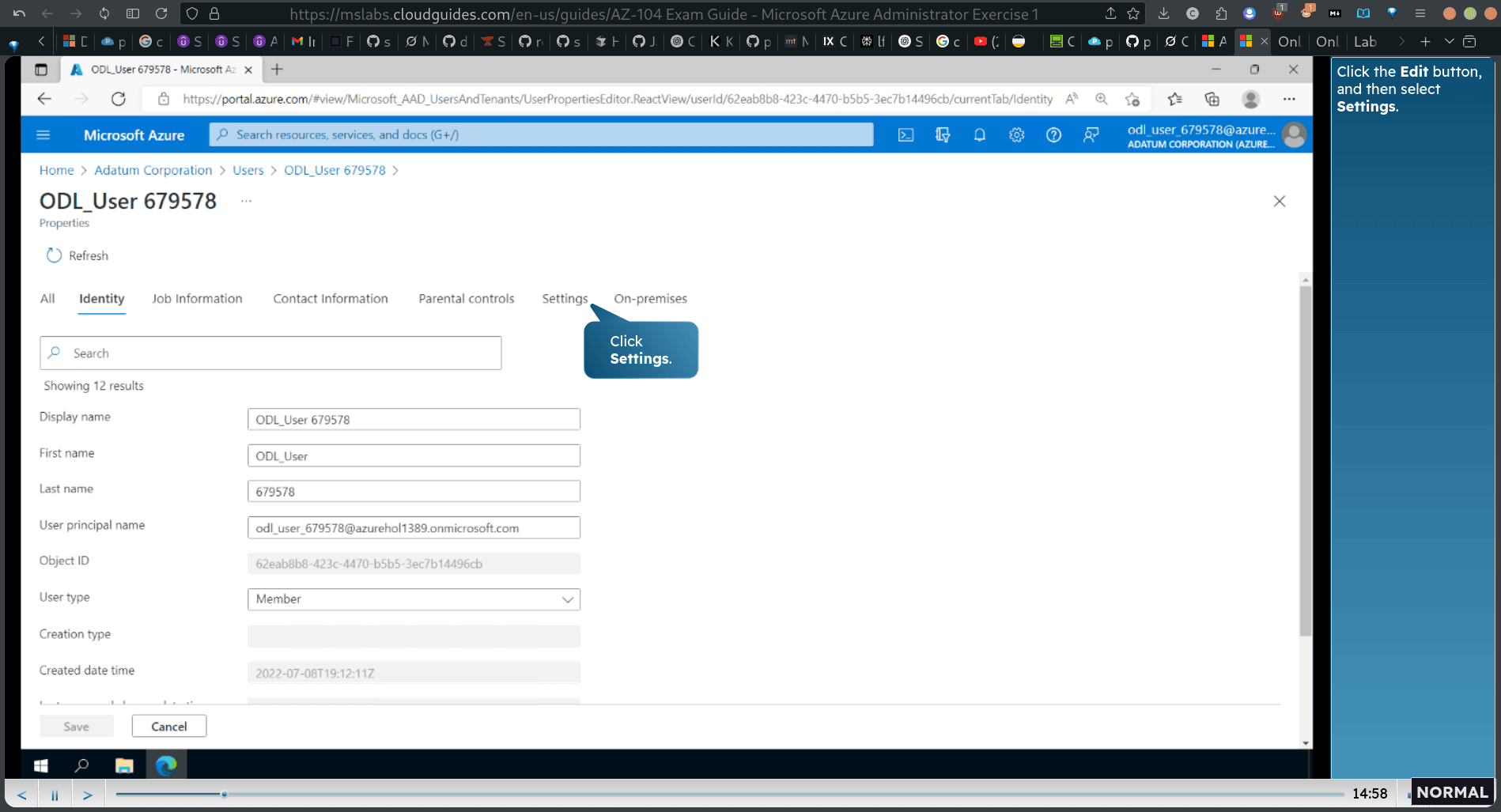Open the Azure feedback icon
Viewport: 1501px width, 812px height.
coord(1091,135)
